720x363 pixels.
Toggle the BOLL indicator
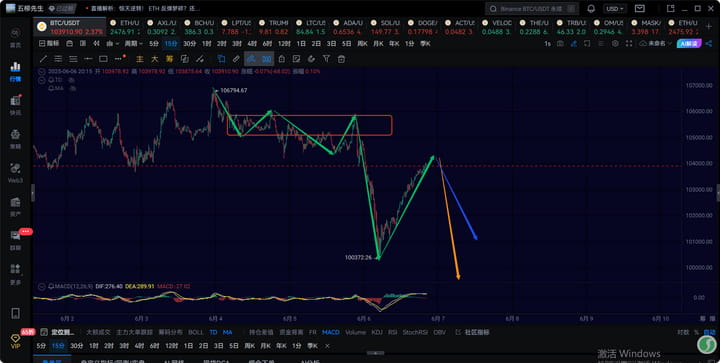pyautogui.click(x=196, y=332)
